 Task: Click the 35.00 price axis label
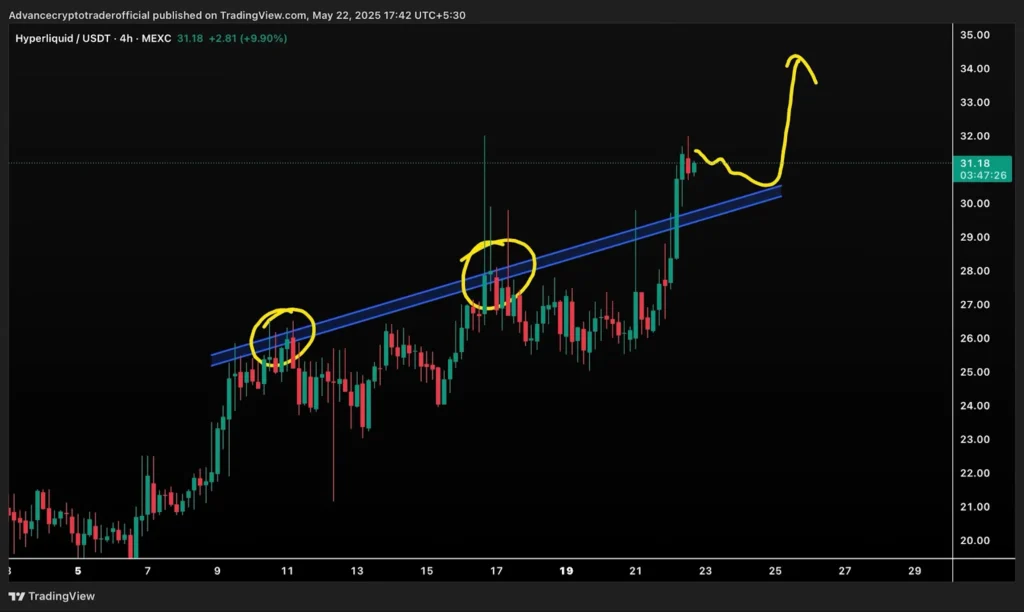click(x=974, y=35)
